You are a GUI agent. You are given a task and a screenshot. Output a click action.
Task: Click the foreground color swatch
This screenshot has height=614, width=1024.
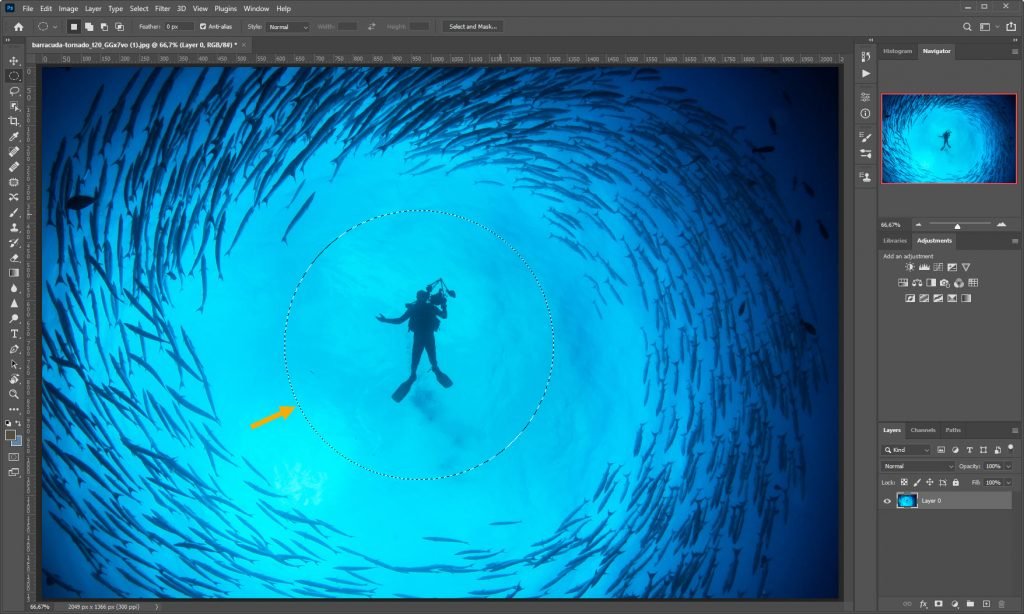pos(10,435)
